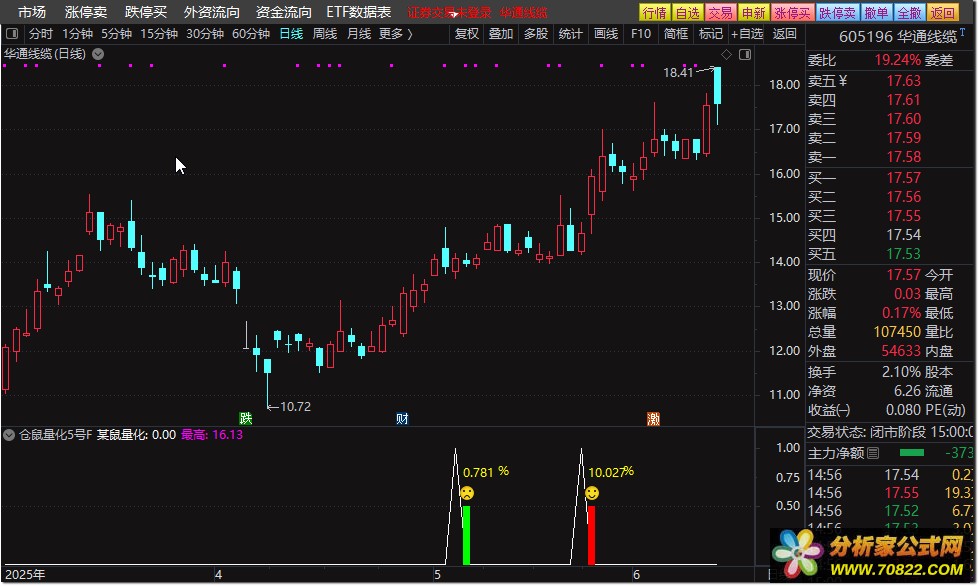Click the 返回 button in chart toolbar

pyautogui.click(x=784, y=34)
